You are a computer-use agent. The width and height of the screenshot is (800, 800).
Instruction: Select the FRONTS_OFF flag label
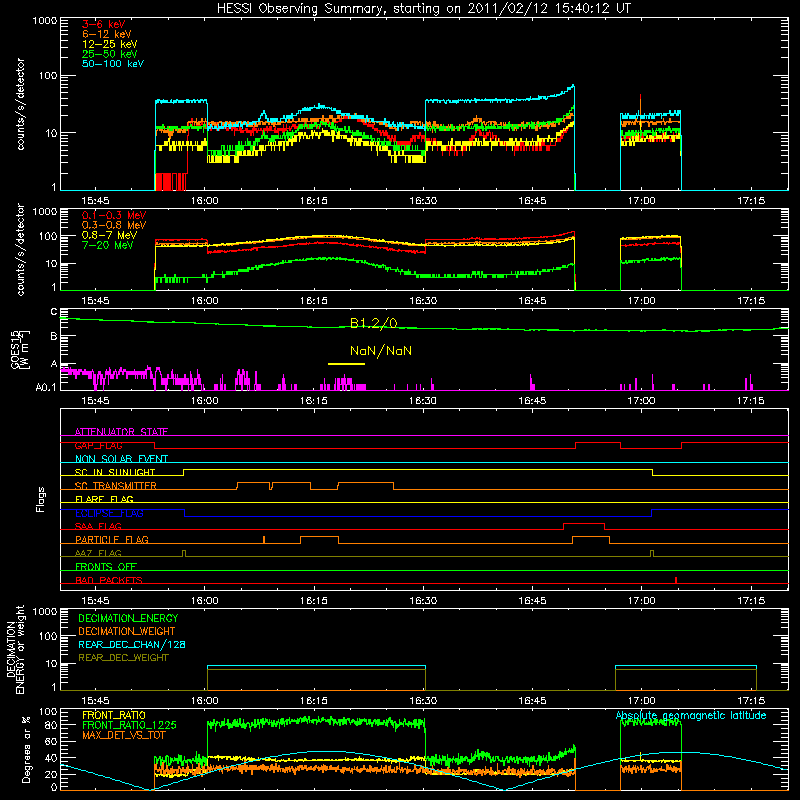click(106, 567)
